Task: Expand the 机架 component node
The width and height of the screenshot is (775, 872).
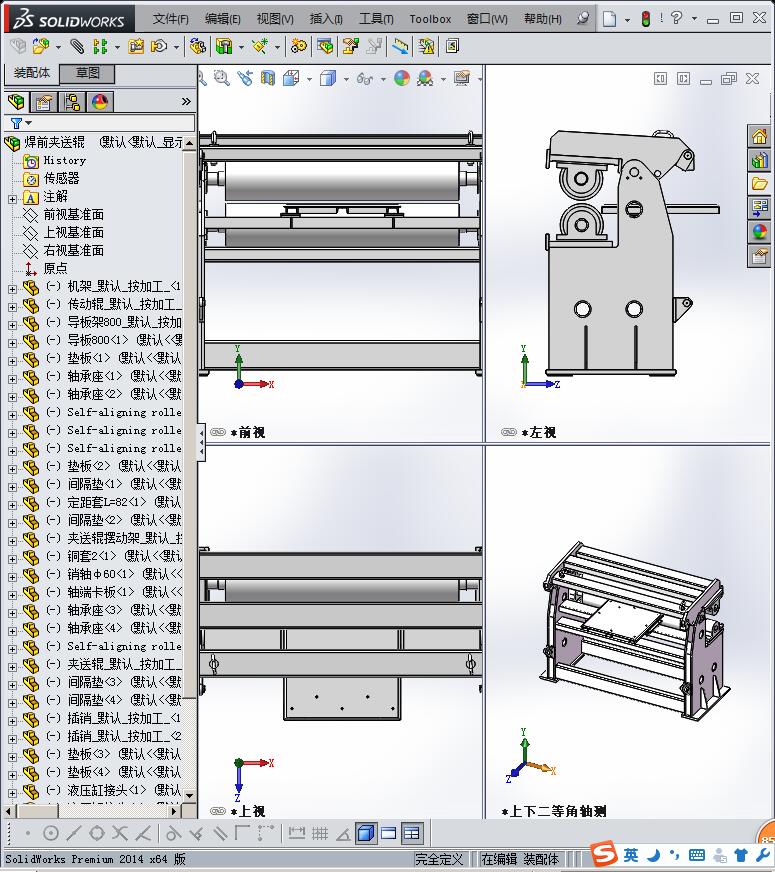Action: tap(12, 289)
